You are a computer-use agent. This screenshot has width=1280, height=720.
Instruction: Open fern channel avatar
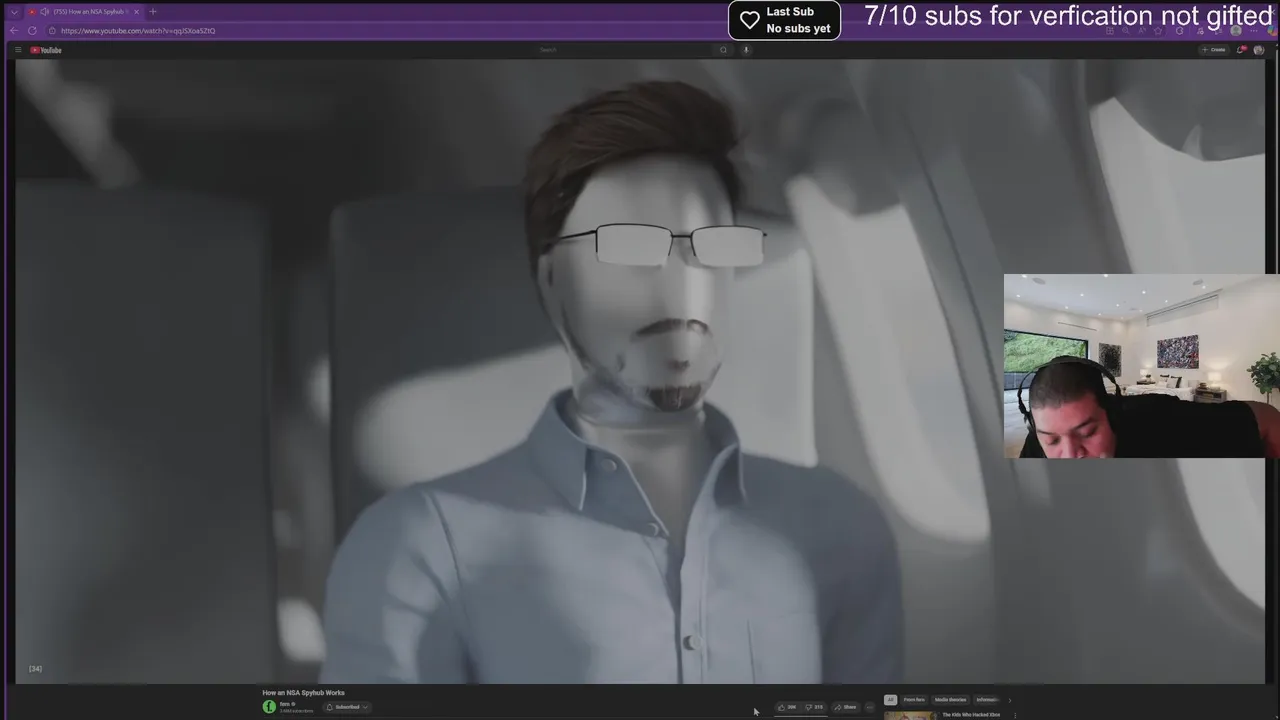[x=269, y=707]
